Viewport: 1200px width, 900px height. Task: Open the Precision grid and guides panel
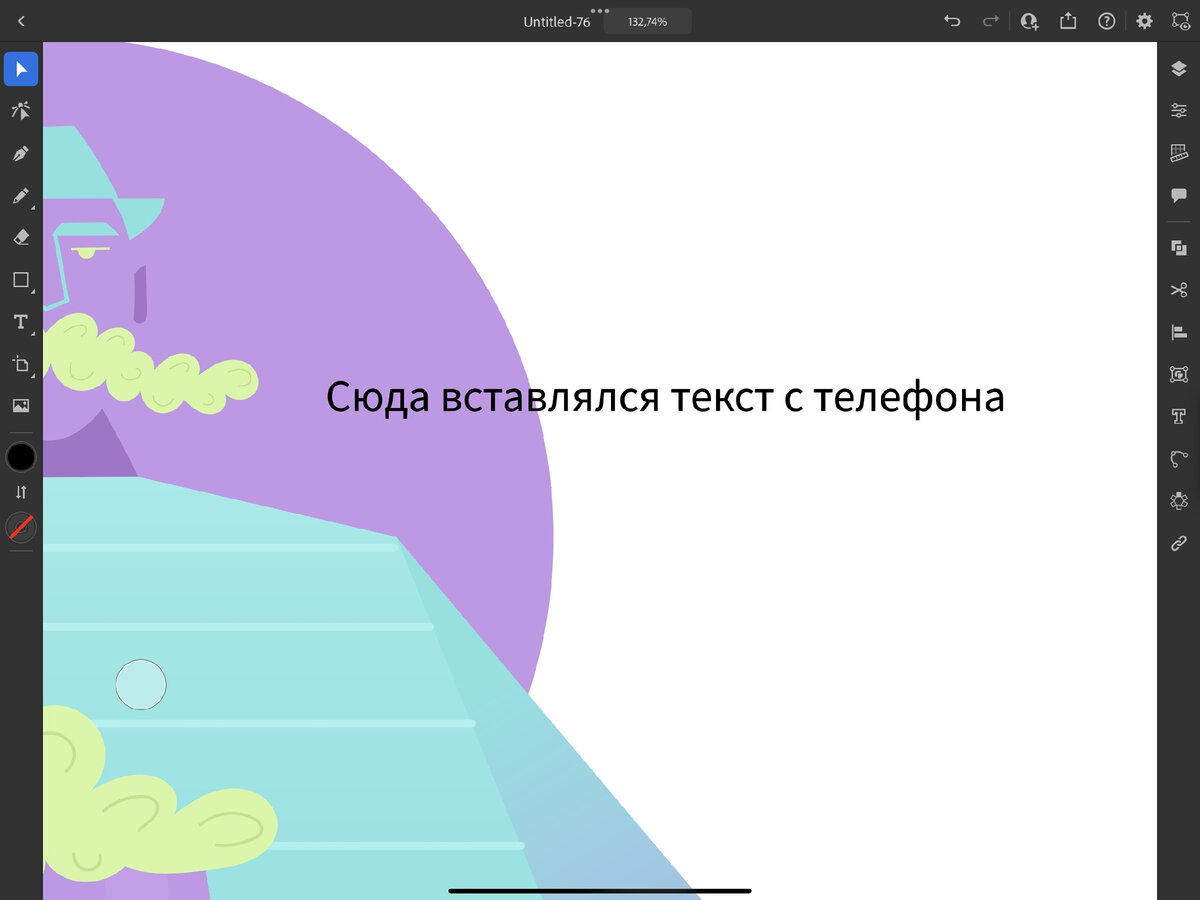point(1179,154)
